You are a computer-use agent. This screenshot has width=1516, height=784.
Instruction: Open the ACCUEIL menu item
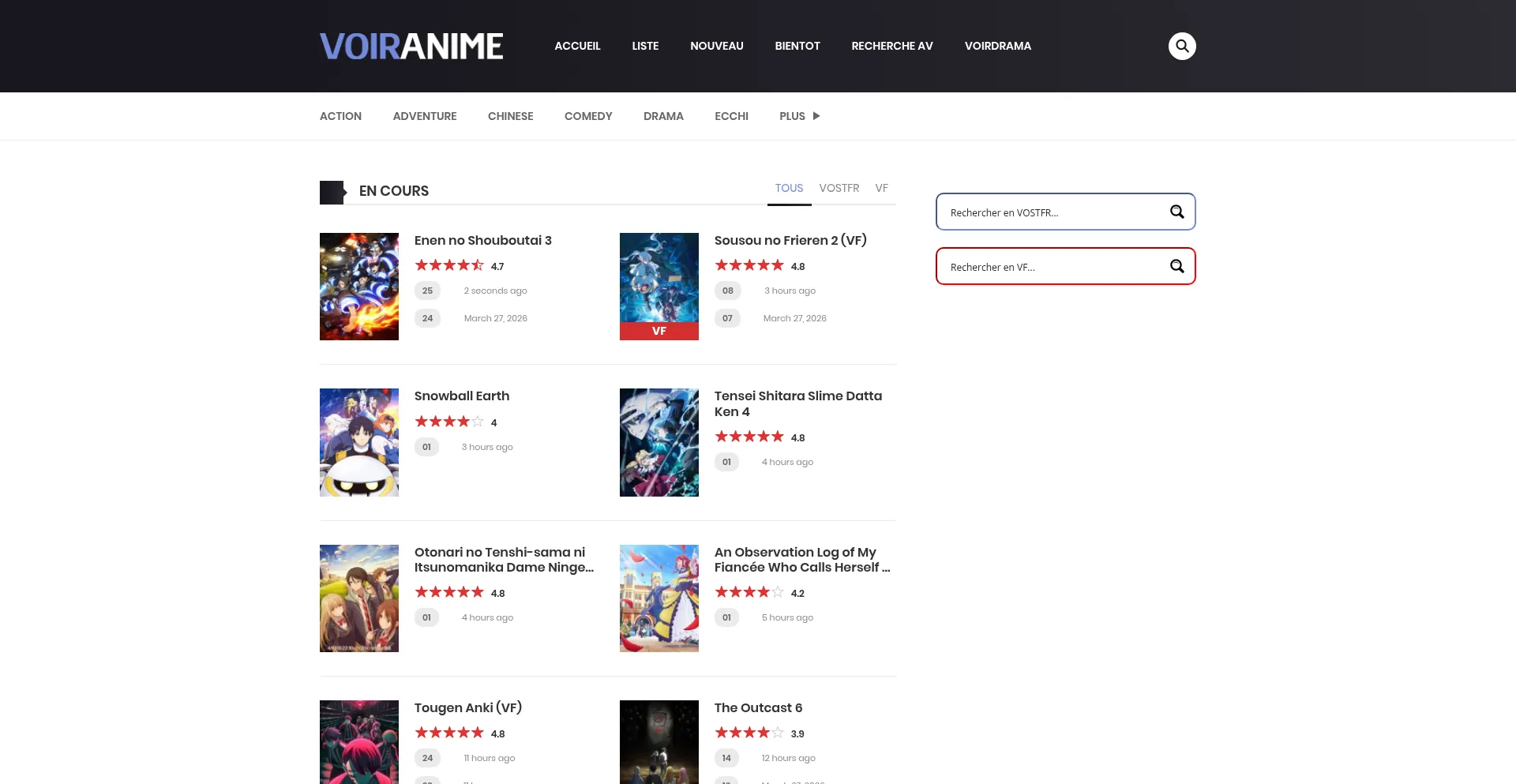tap(577, 46)
